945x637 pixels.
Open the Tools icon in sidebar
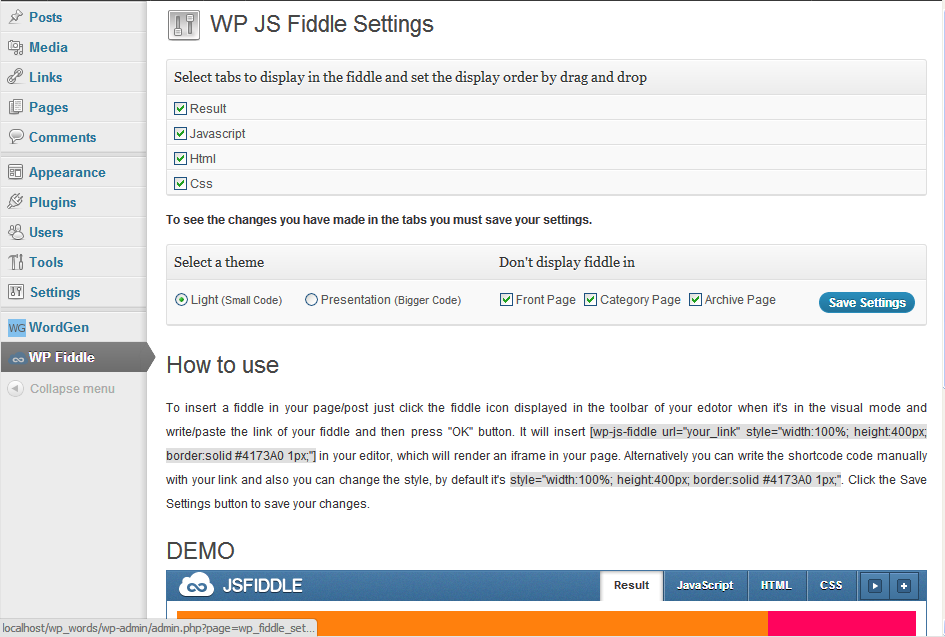coord(16,262)
